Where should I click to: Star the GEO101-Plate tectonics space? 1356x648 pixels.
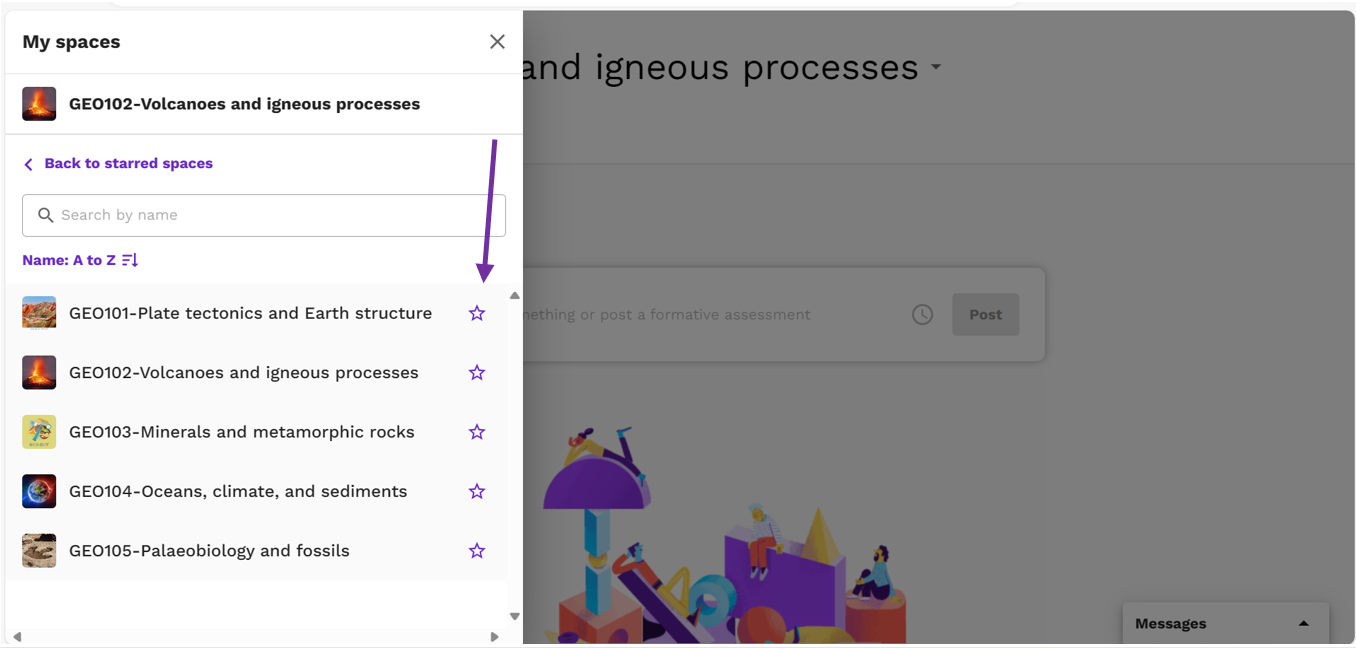[x=477, y=313]
